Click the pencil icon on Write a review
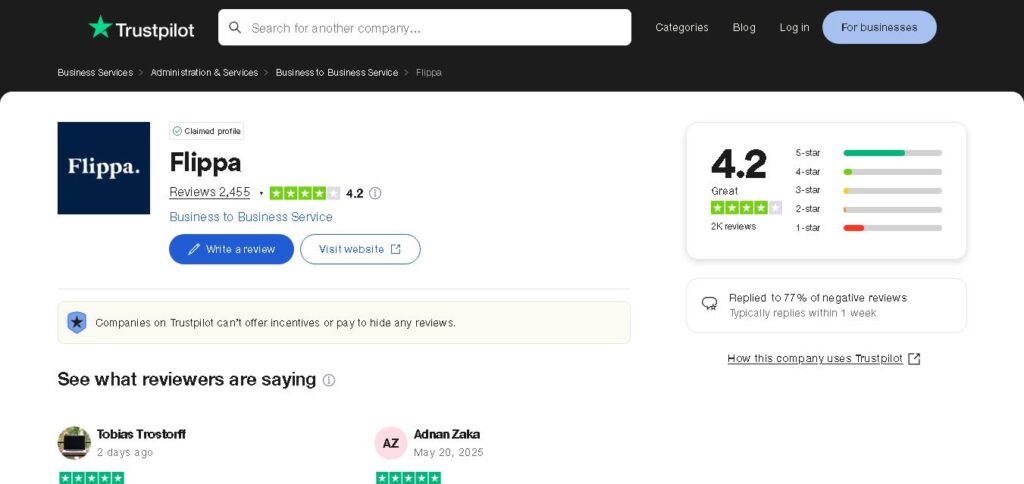Image resolution: width=1024 pixels, height=484 pixels. (194, 250)
